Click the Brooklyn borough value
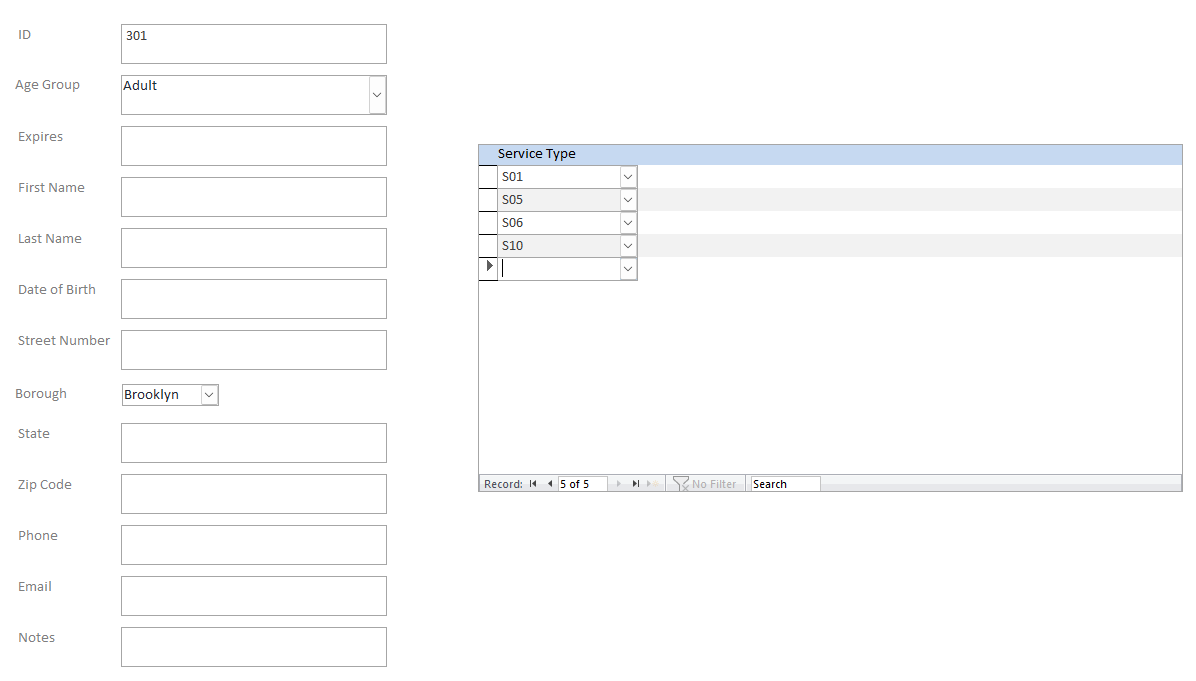This screenshot has width=1196, height=681. coord(152,394)
